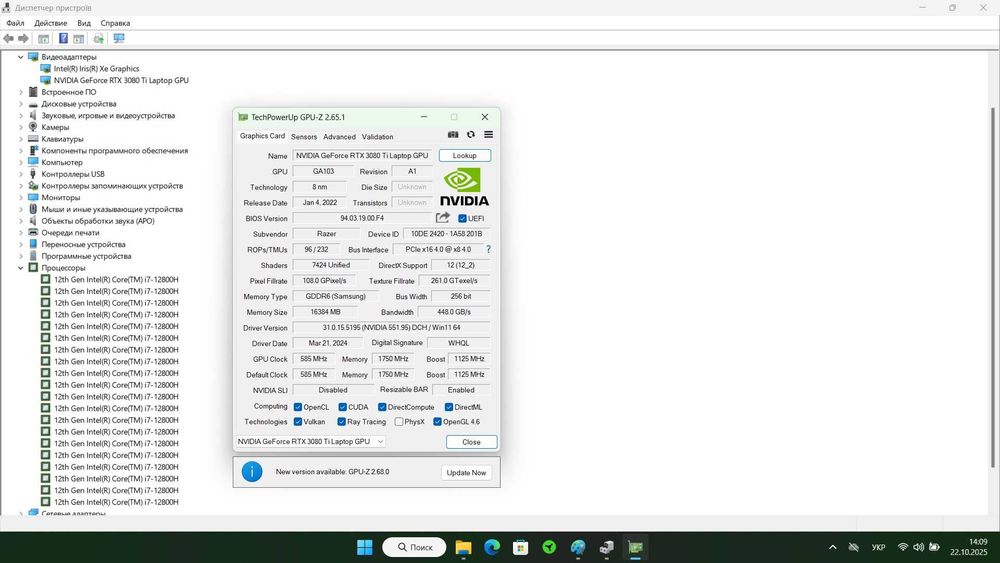The image size is (1000, 563).
Task: Click the clock and date in taskbar
Action: pos(968,547)
